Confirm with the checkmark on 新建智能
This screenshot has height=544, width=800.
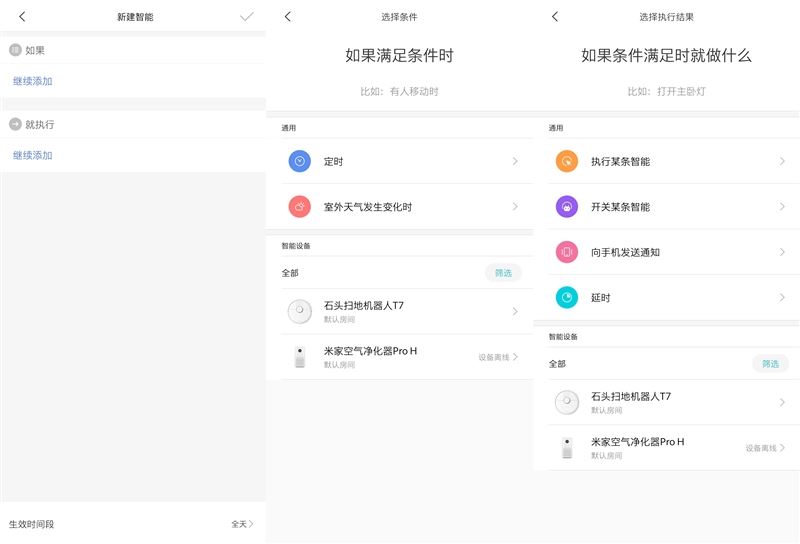246,17
